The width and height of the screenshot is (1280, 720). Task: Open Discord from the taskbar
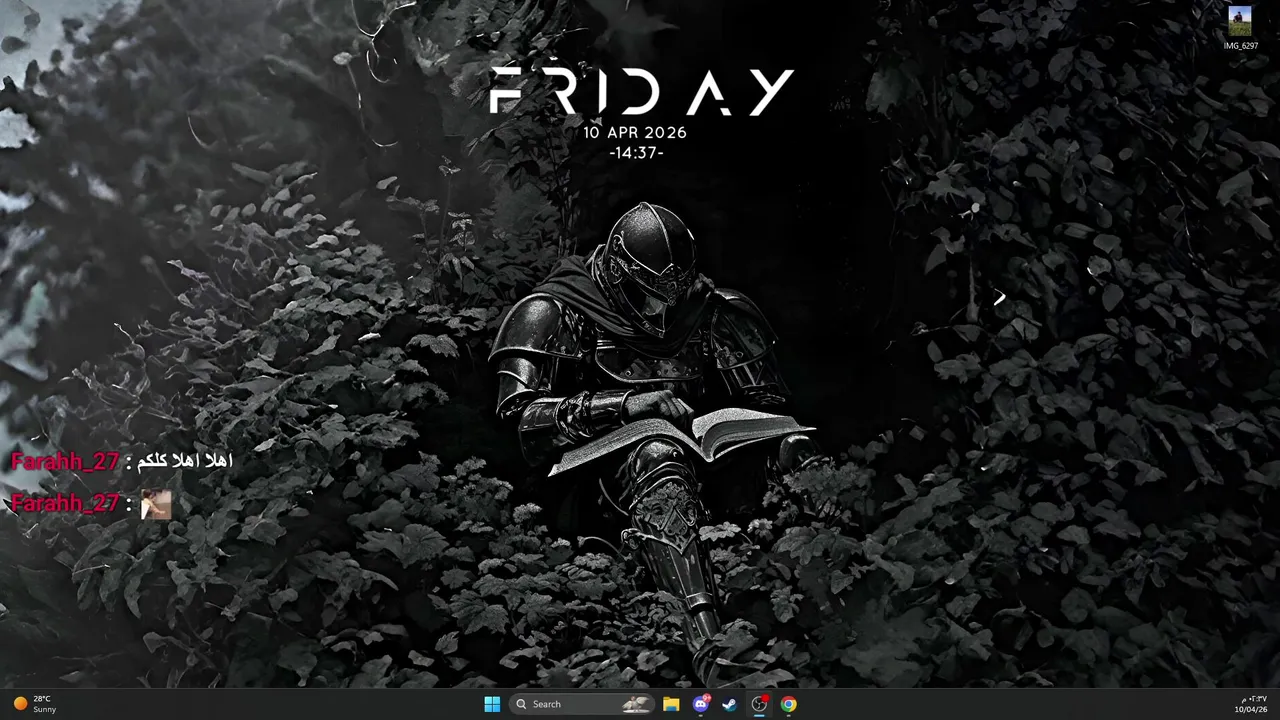tap(701, 704)
